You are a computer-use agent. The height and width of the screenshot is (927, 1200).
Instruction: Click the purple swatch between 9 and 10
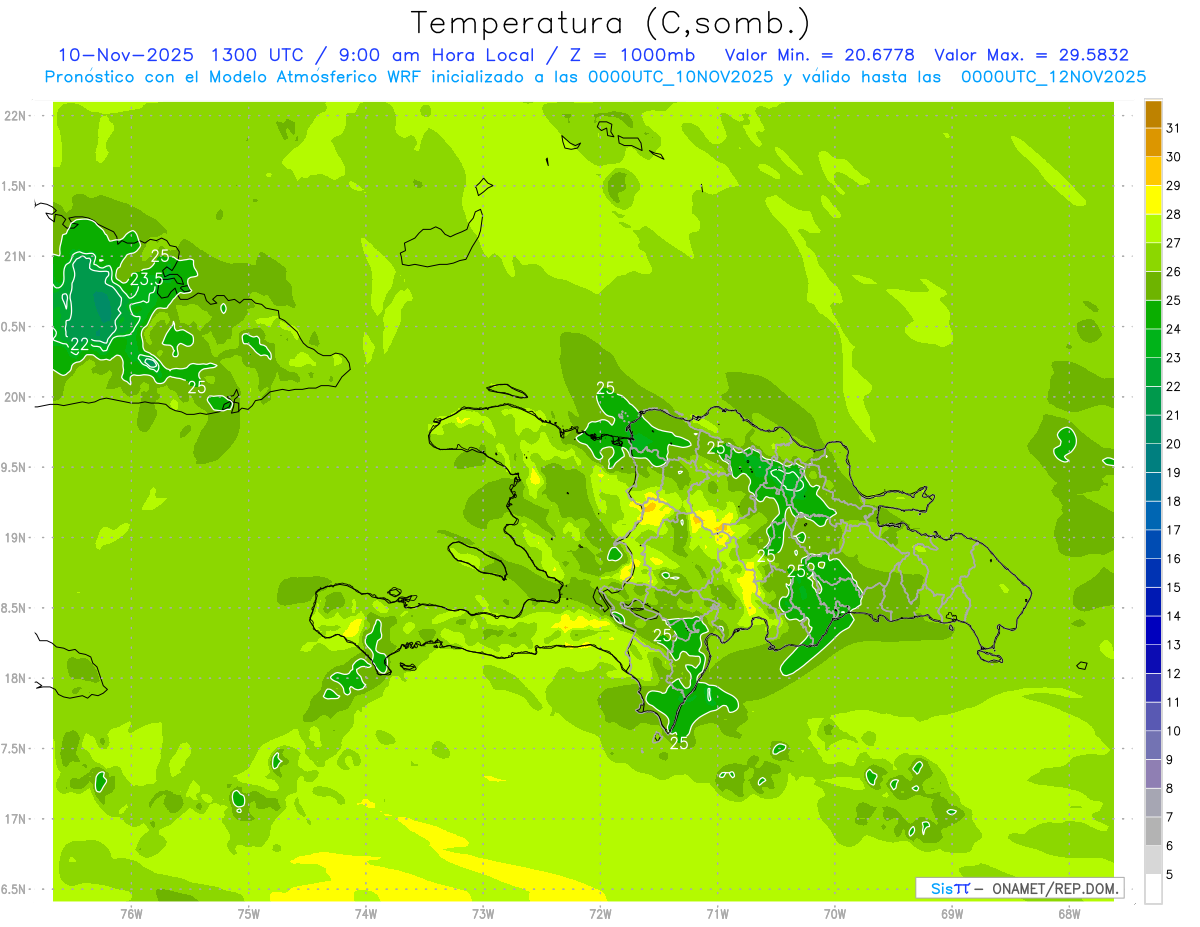pos(1153,745)
